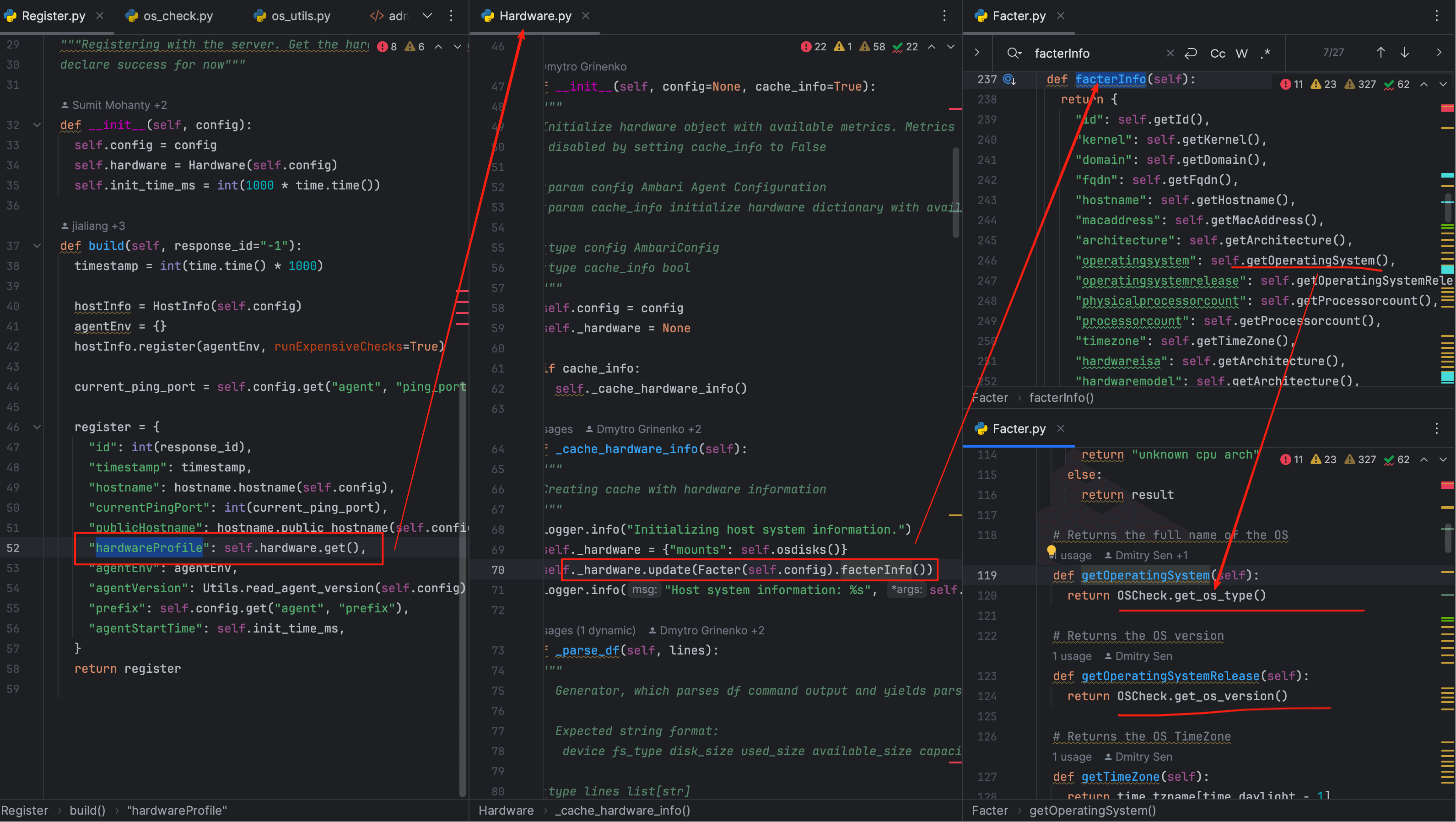Open search history magnifier dropdown
The width and height of the screenshot is (1456, 822).
point(1014,53)
